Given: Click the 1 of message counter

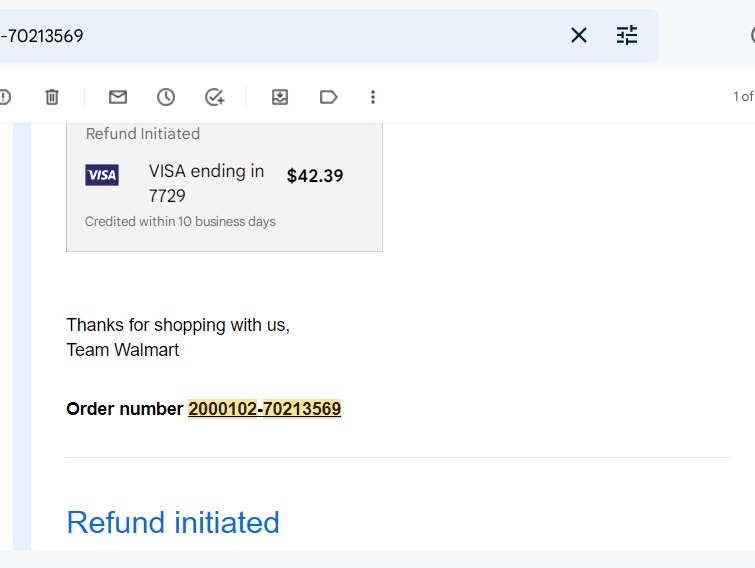Looking at the screenshot, I should (743, 97).
